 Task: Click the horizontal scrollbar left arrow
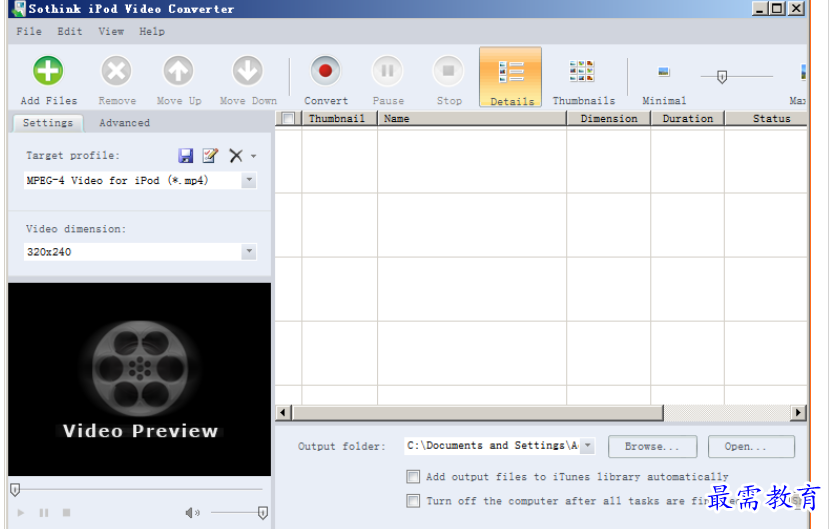point(283,412)
